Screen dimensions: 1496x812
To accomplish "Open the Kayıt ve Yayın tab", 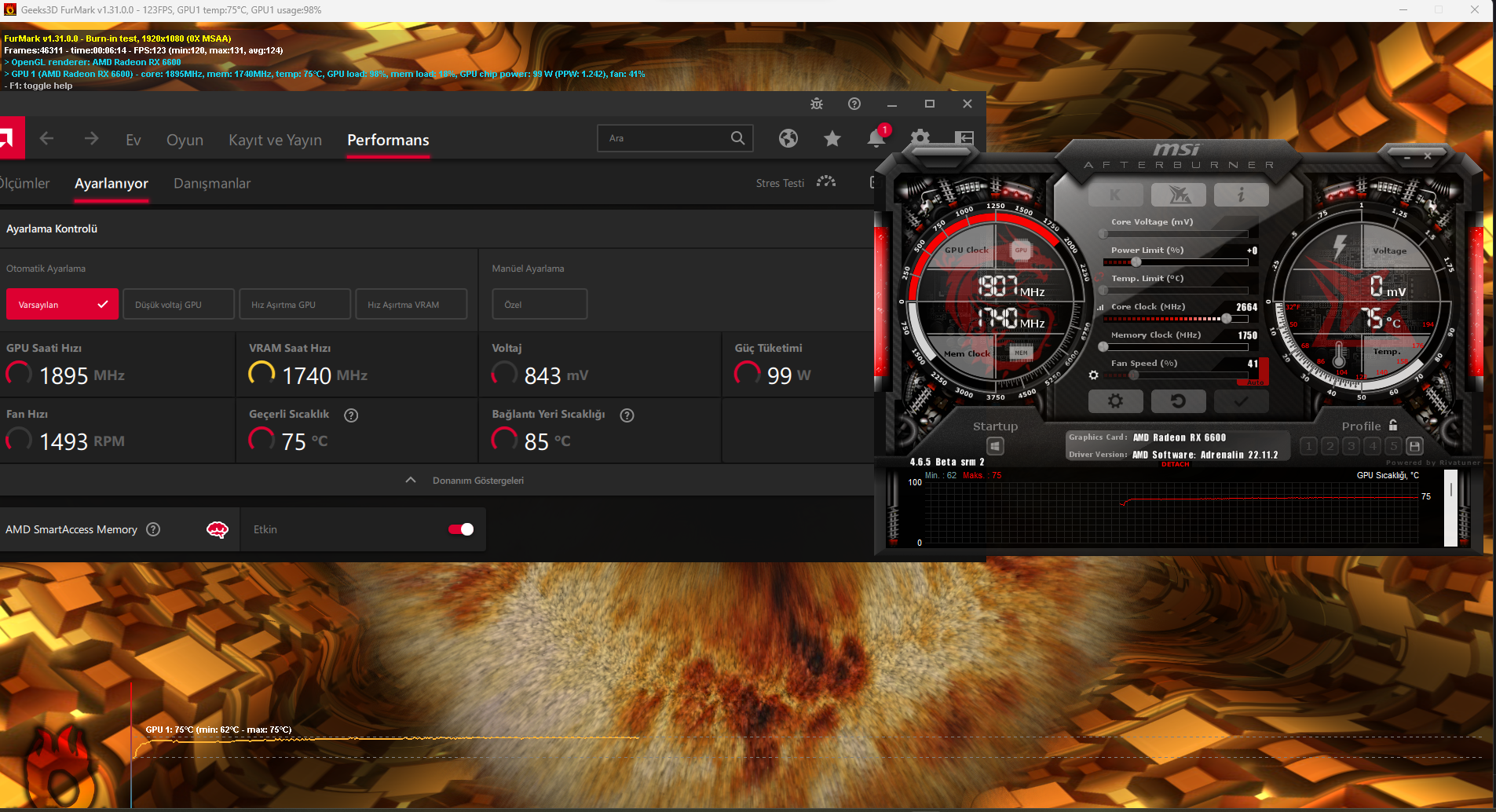I will [x=275, y=140].
